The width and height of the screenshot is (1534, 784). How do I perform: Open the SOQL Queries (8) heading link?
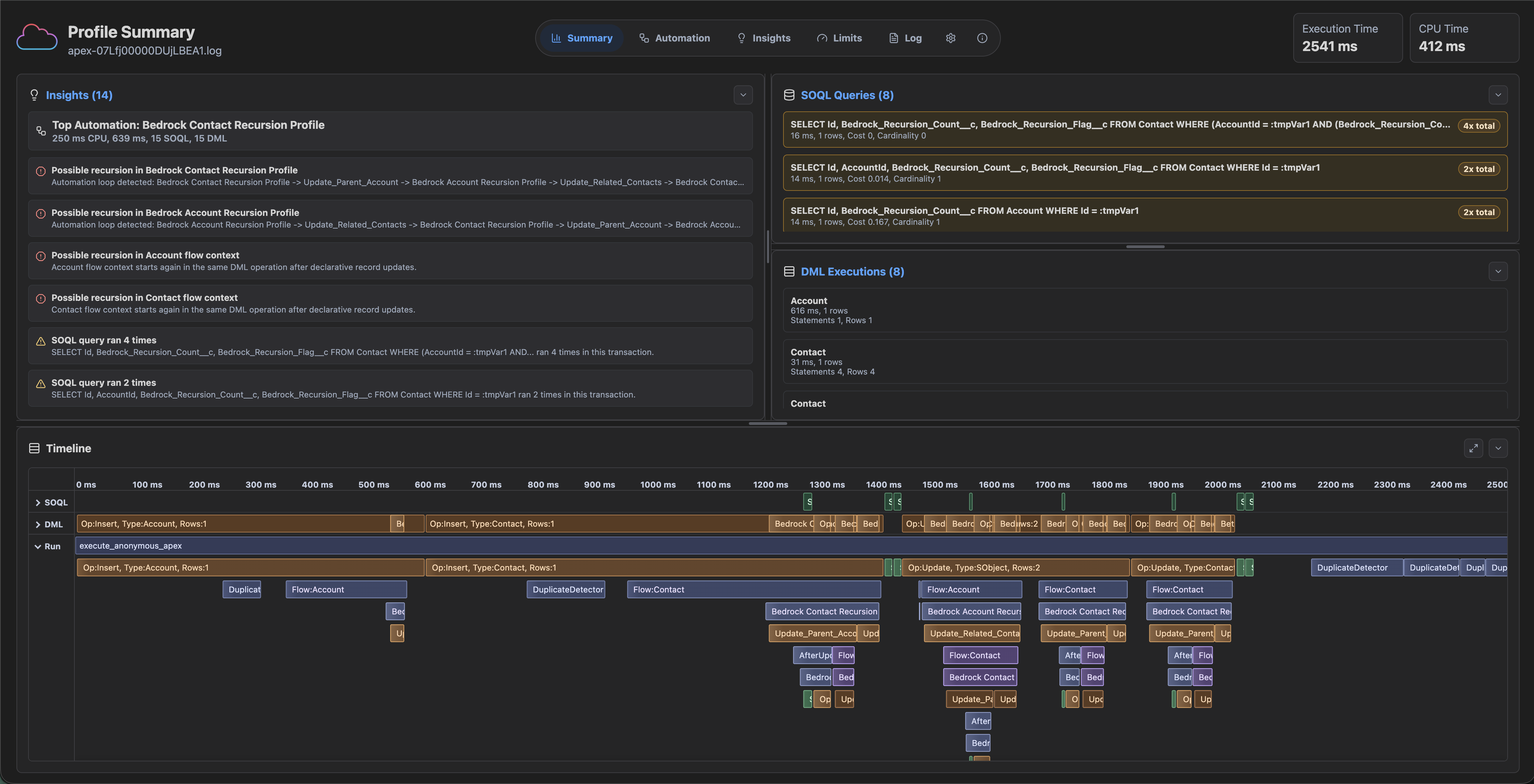(x=847, y=95)
